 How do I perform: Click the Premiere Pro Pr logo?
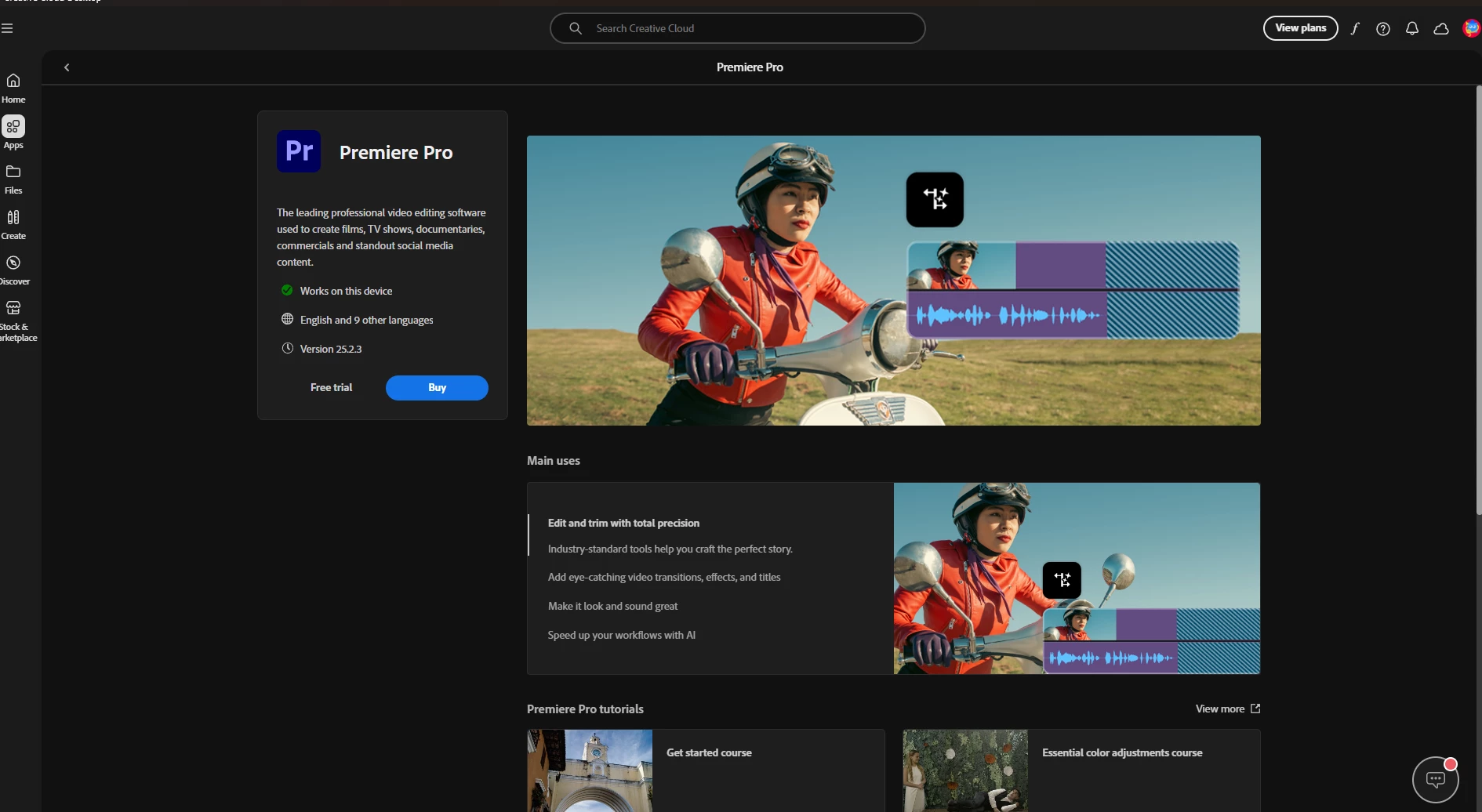coord(299,150)
